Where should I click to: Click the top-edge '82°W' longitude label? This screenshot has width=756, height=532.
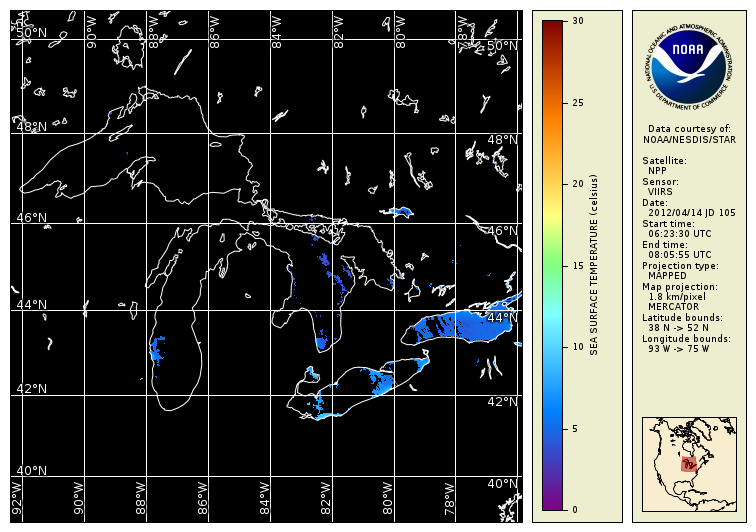click(x=338, y=32)
